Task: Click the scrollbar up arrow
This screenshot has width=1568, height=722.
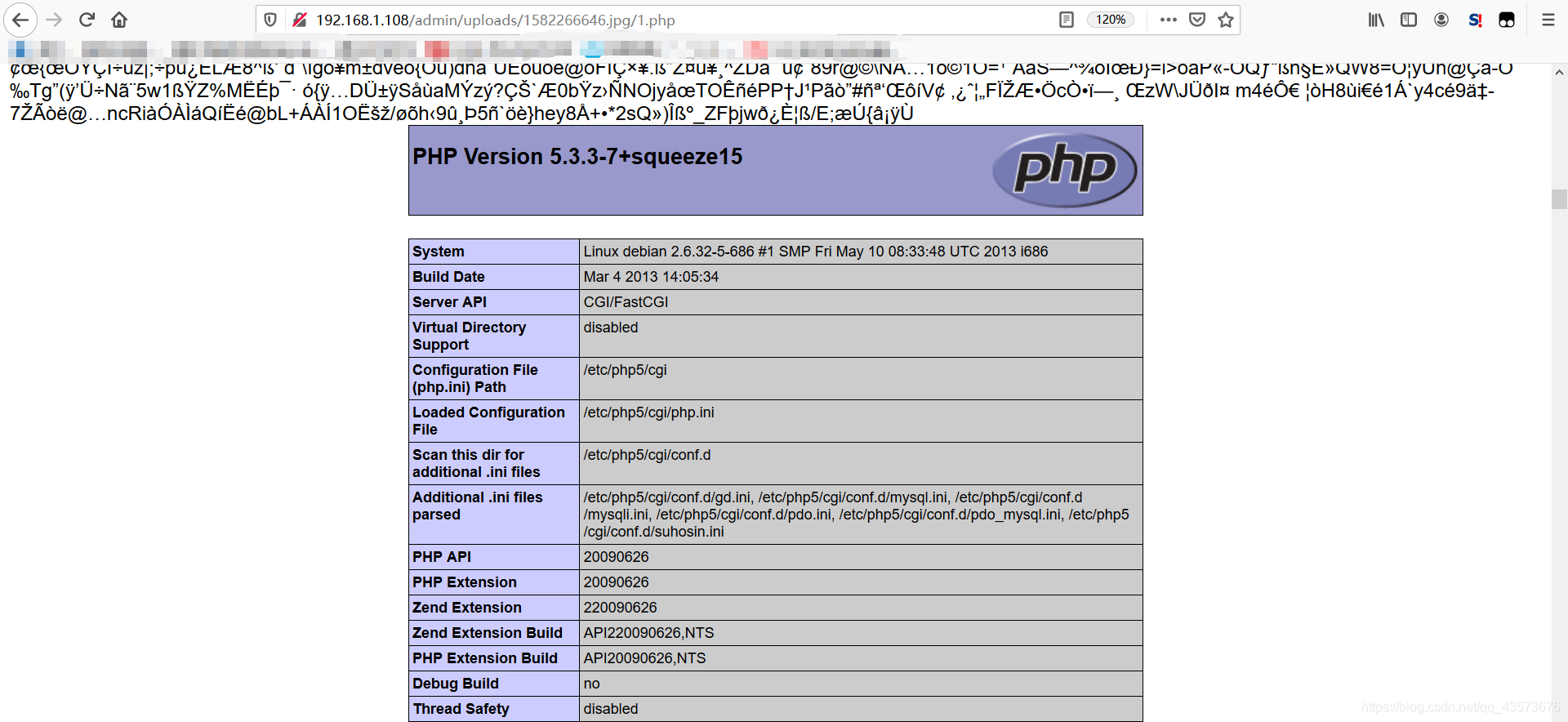Action: (1559, 72)
